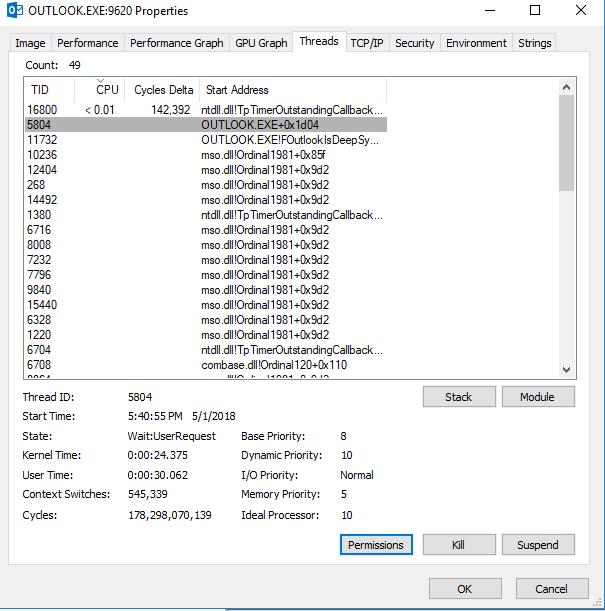Show the Stack for selected thread
This screenshot has width=605, height=611.
(459, 397)
